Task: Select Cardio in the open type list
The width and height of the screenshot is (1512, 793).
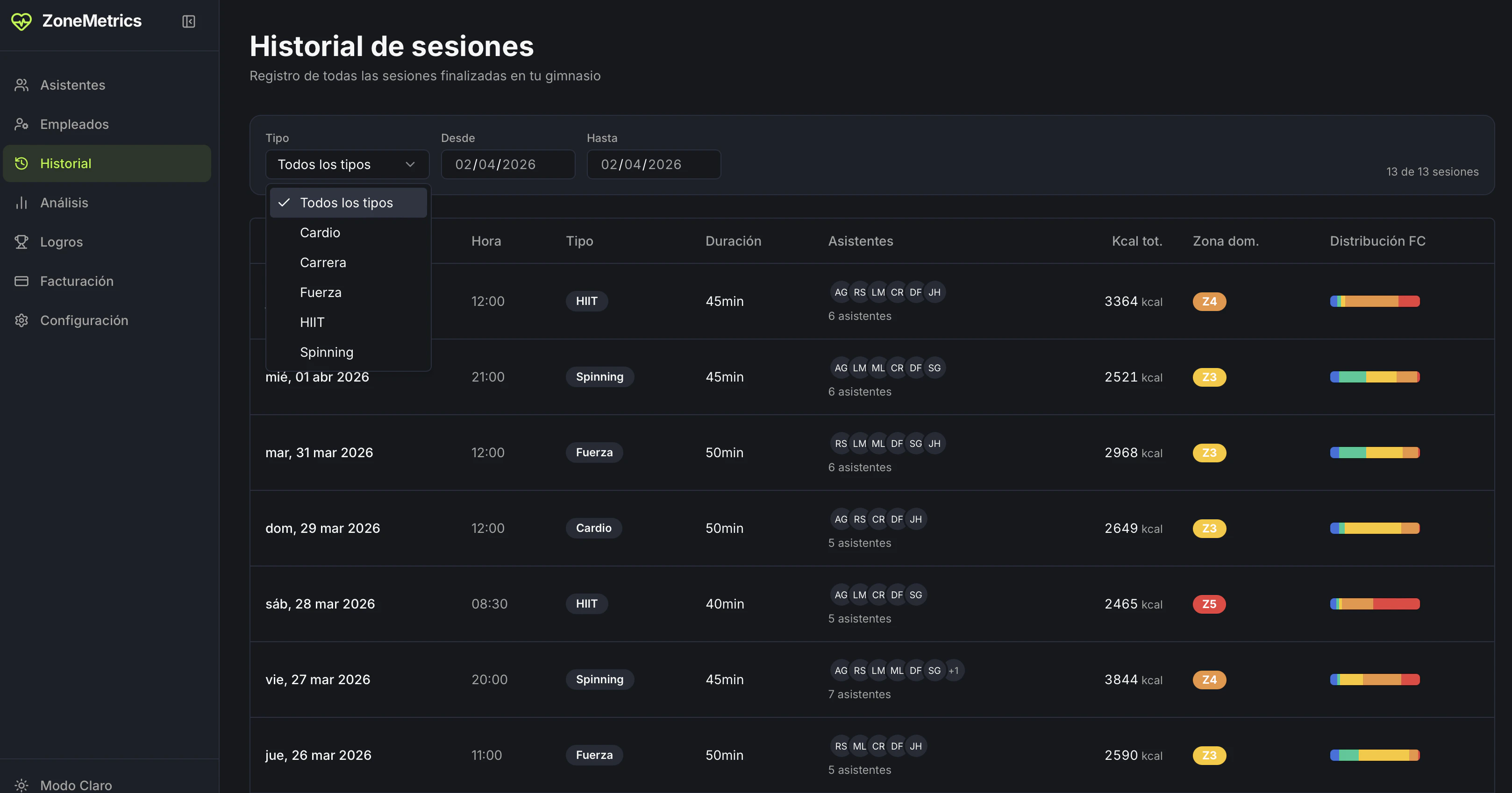Action: [x=320, y=232]
